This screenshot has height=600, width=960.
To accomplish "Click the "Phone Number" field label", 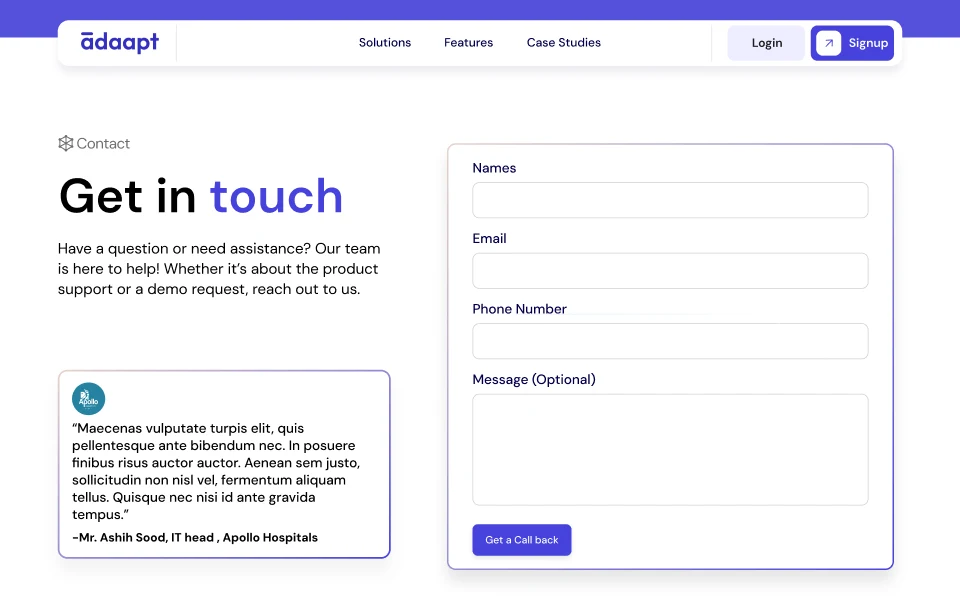I will (x=519, y=309).
